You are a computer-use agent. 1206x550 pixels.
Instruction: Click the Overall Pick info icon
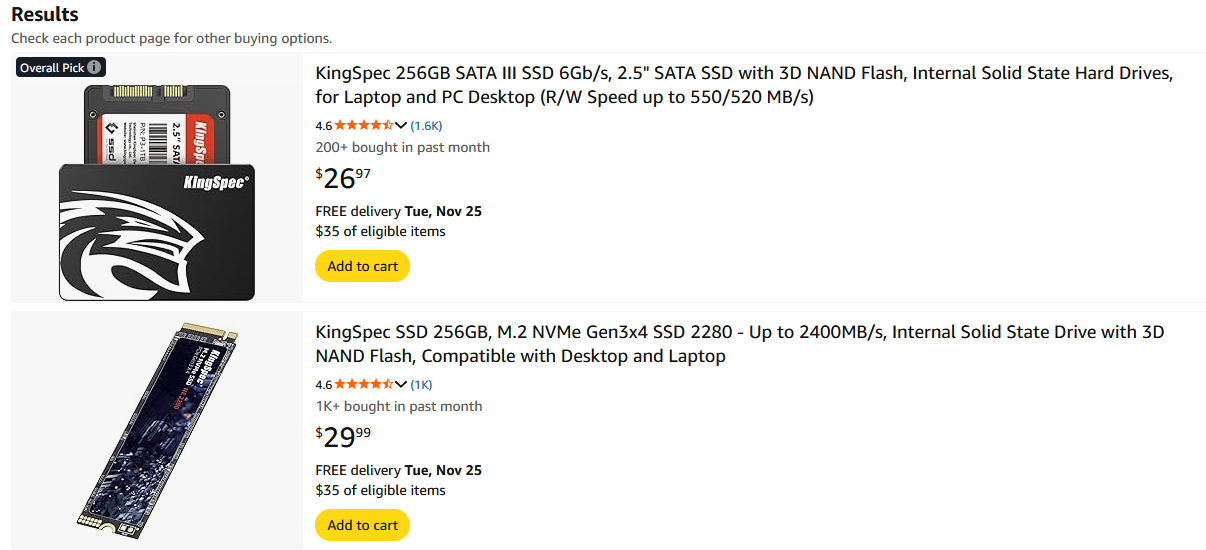94,68
